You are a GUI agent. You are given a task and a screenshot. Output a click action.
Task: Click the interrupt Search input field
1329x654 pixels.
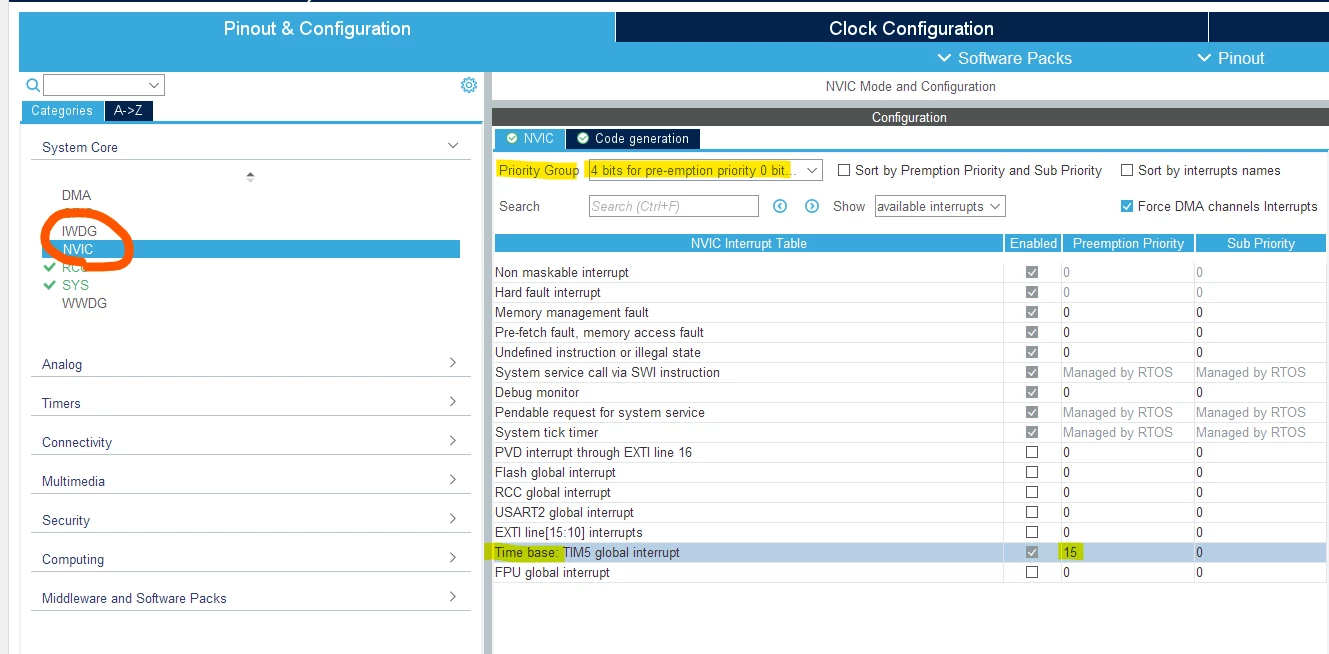pyautogui.click(x=673, y=206)
